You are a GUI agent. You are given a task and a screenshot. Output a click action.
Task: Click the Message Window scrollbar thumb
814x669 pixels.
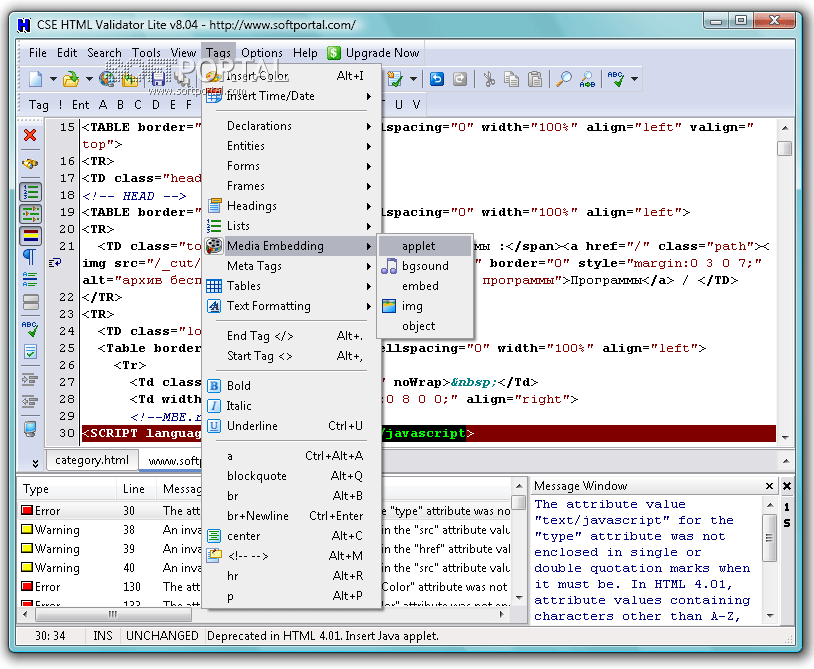769,539
